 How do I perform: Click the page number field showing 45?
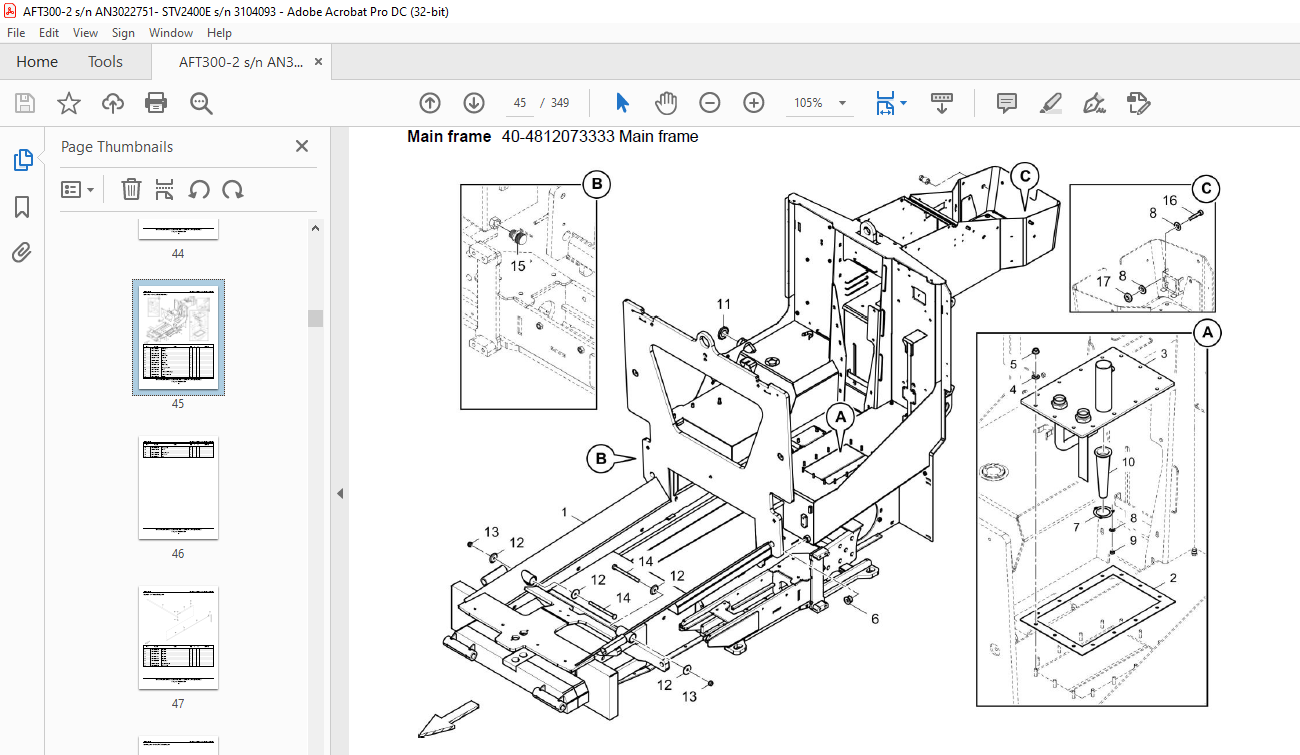520,103
